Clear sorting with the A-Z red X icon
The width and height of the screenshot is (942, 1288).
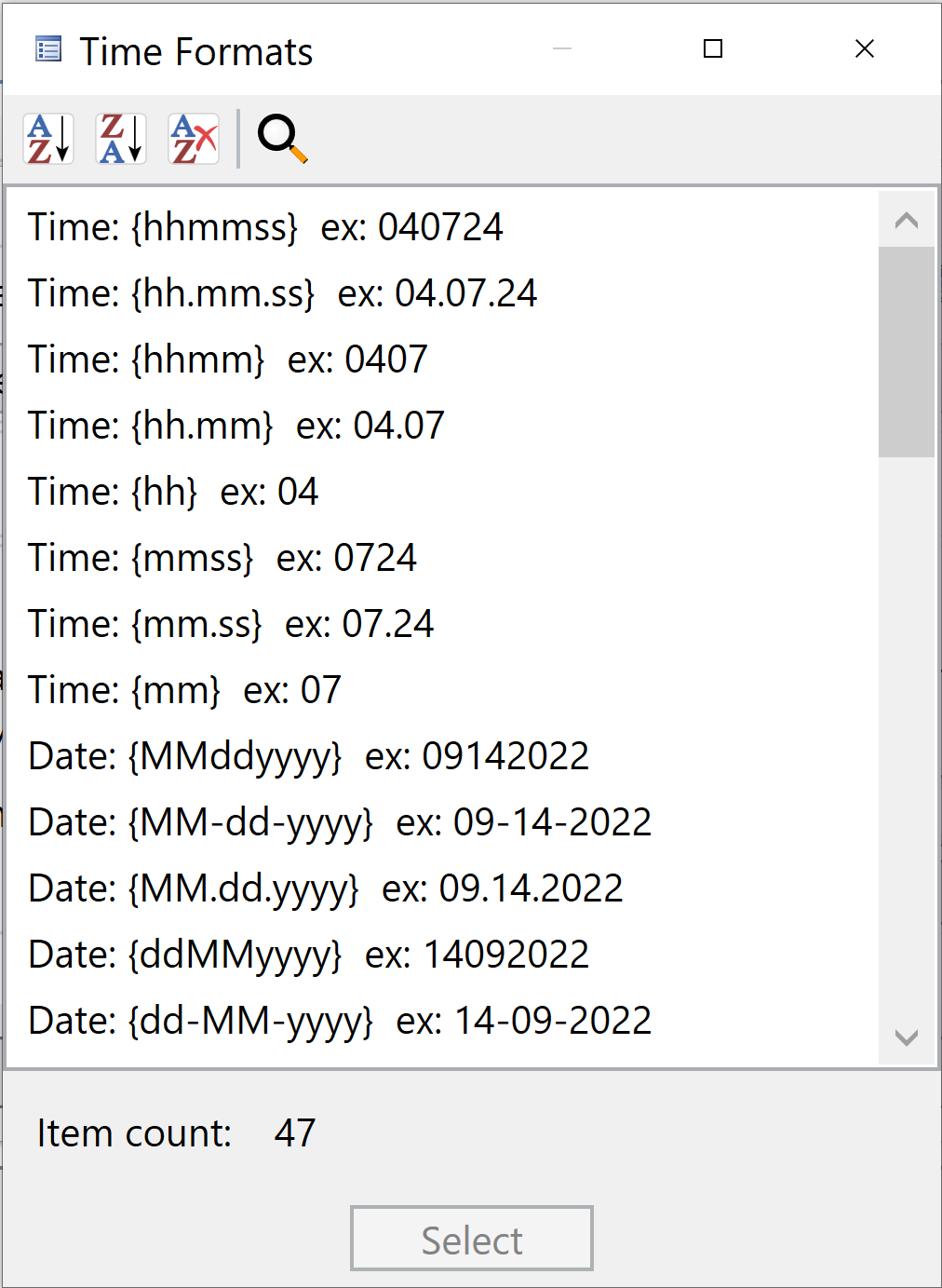coord(194,139)
